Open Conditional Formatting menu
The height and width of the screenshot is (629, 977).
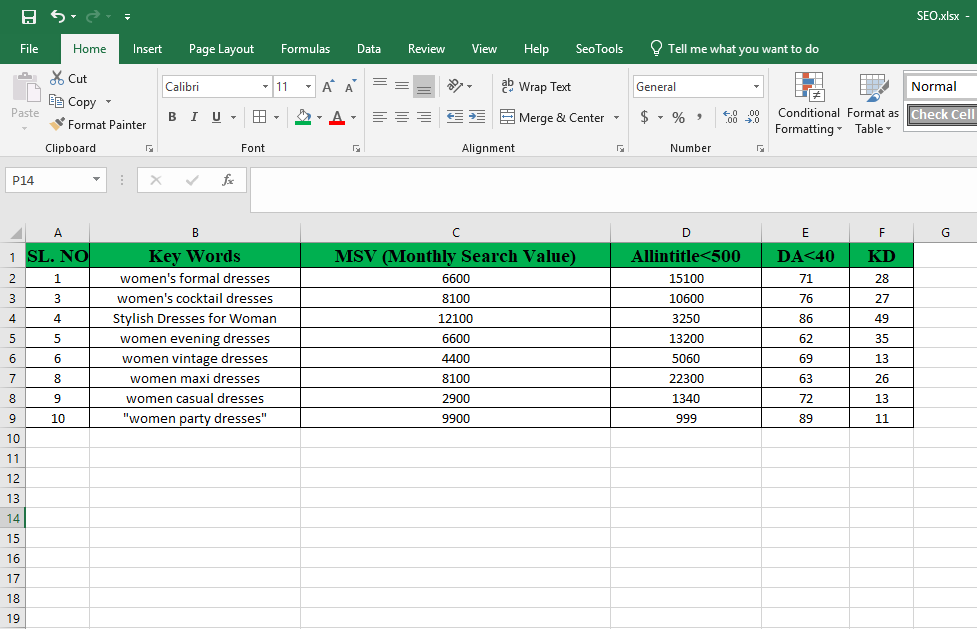tap(808, 105)
